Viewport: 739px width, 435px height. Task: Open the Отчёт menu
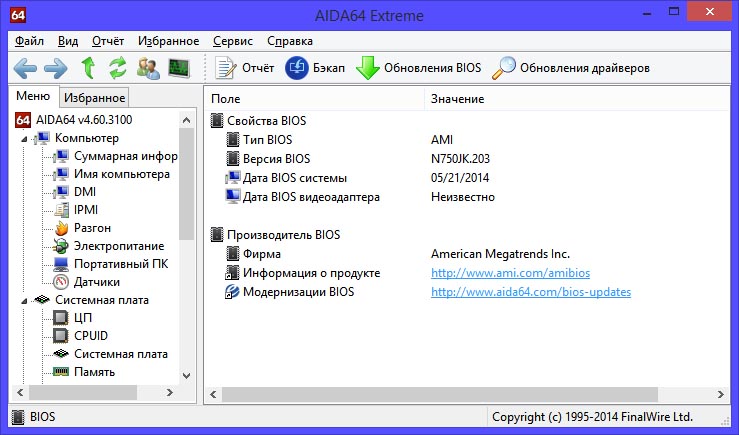coord(108,41)
